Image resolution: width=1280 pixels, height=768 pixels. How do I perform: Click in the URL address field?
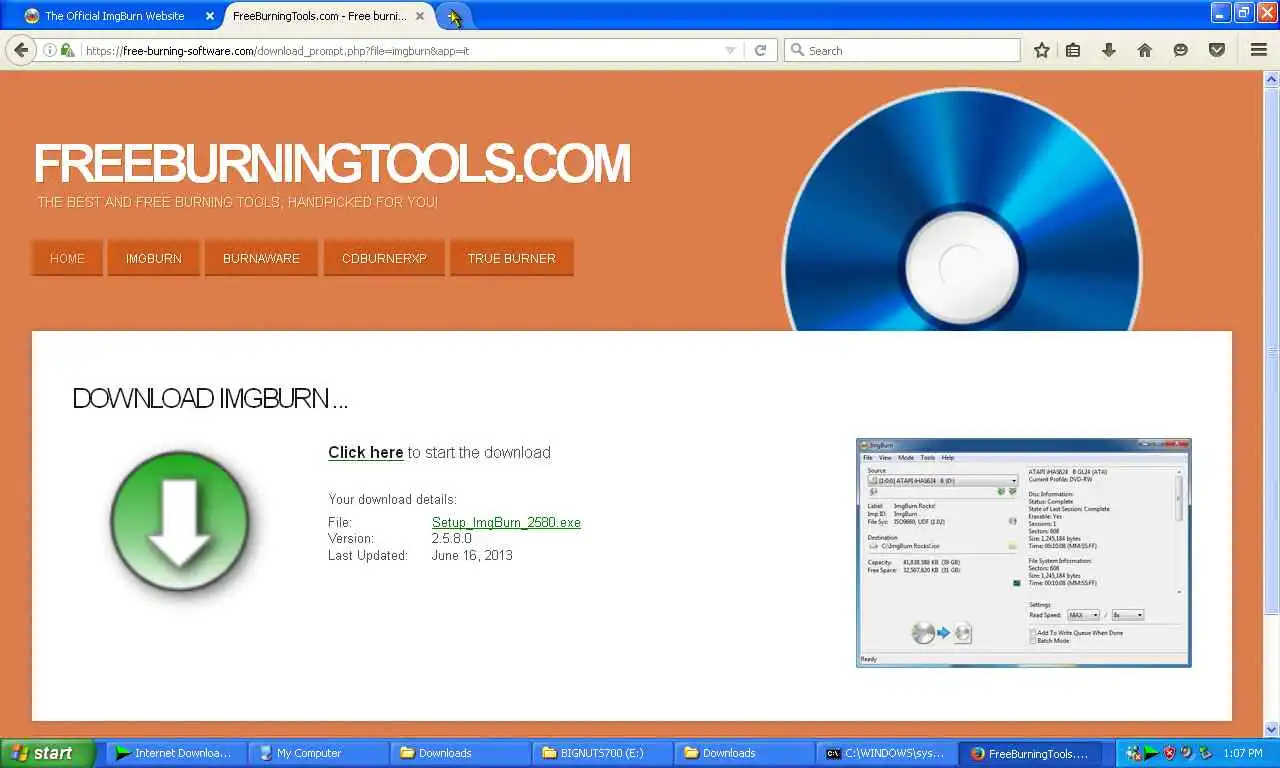click(x=400, y=50)
